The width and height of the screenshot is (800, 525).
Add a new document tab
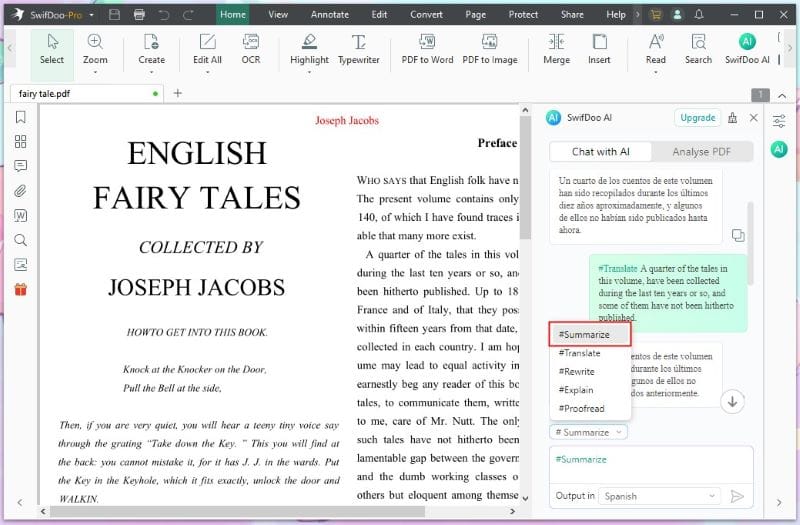click(178, 93)
